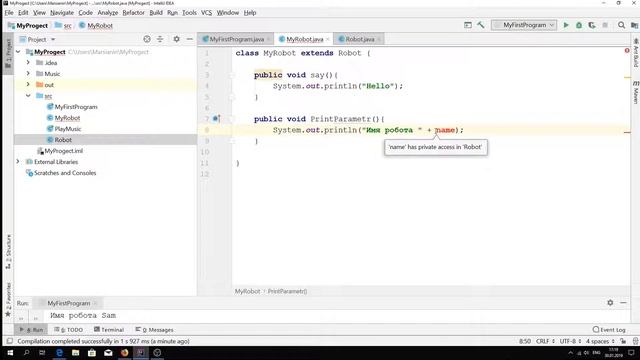640x360 pixels.
Task: Toggle tool window bars icon in status bar
Action: pyautogui.click(x=10, y=341)
